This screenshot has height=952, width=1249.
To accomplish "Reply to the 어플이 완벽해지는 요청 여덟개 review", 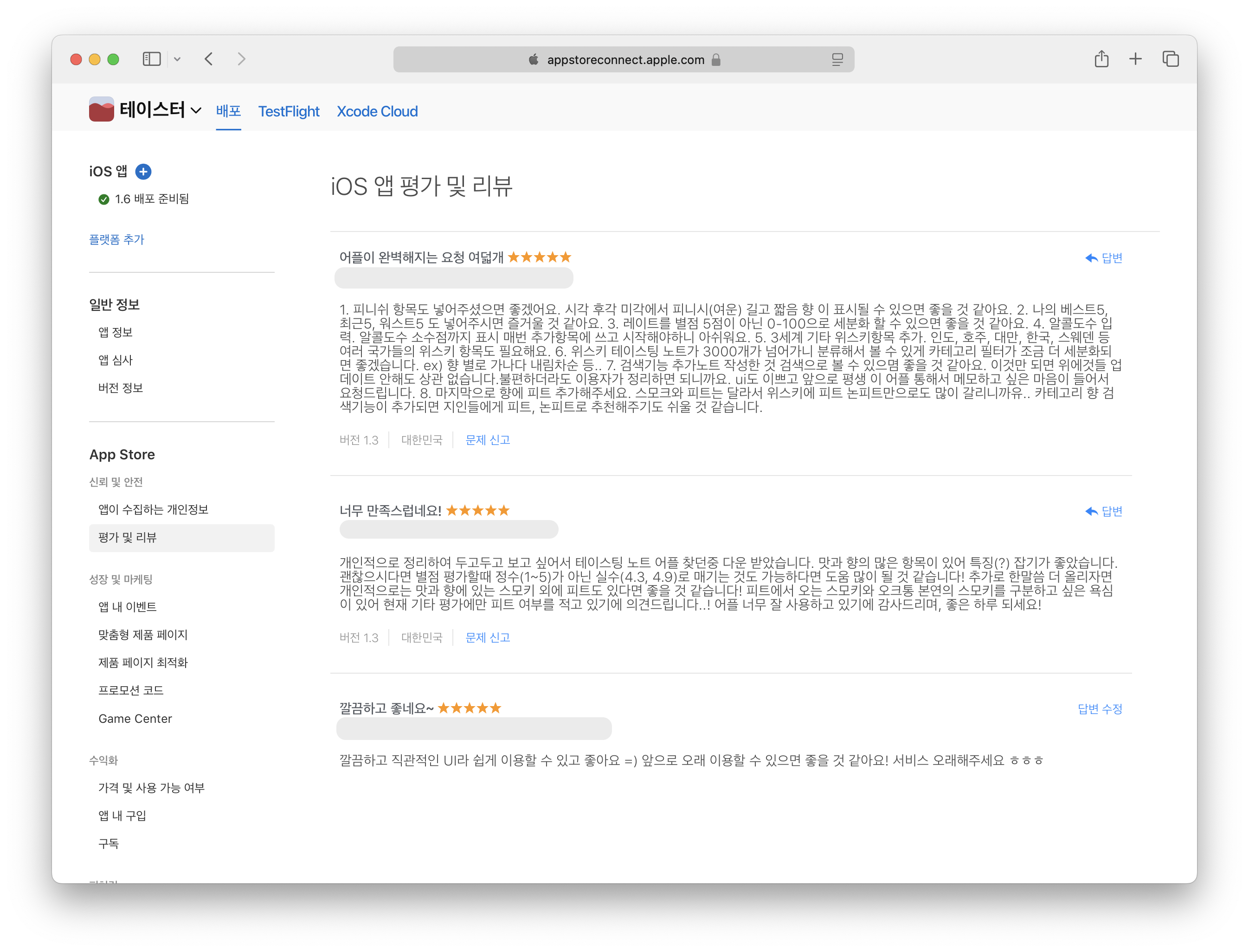I will [1103, 258].
